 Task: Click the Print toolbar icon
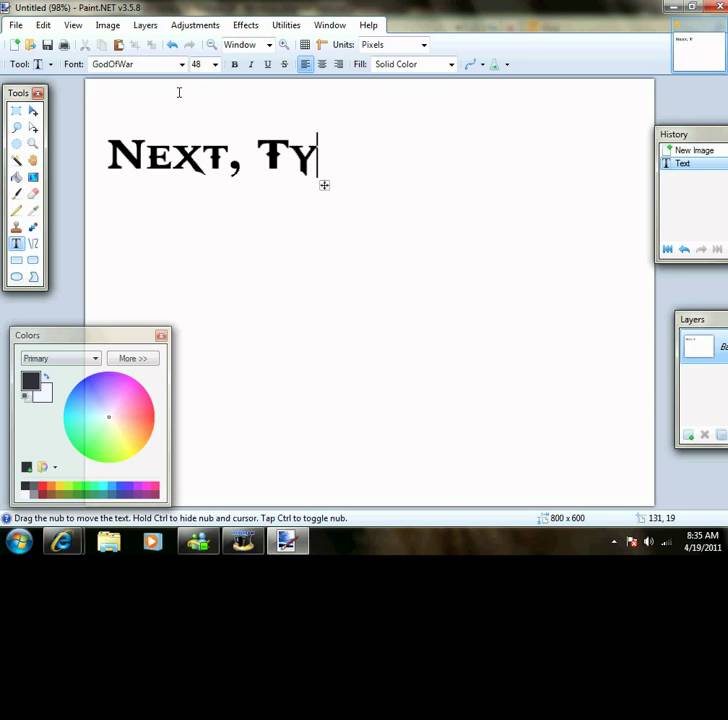click(64, 45)
